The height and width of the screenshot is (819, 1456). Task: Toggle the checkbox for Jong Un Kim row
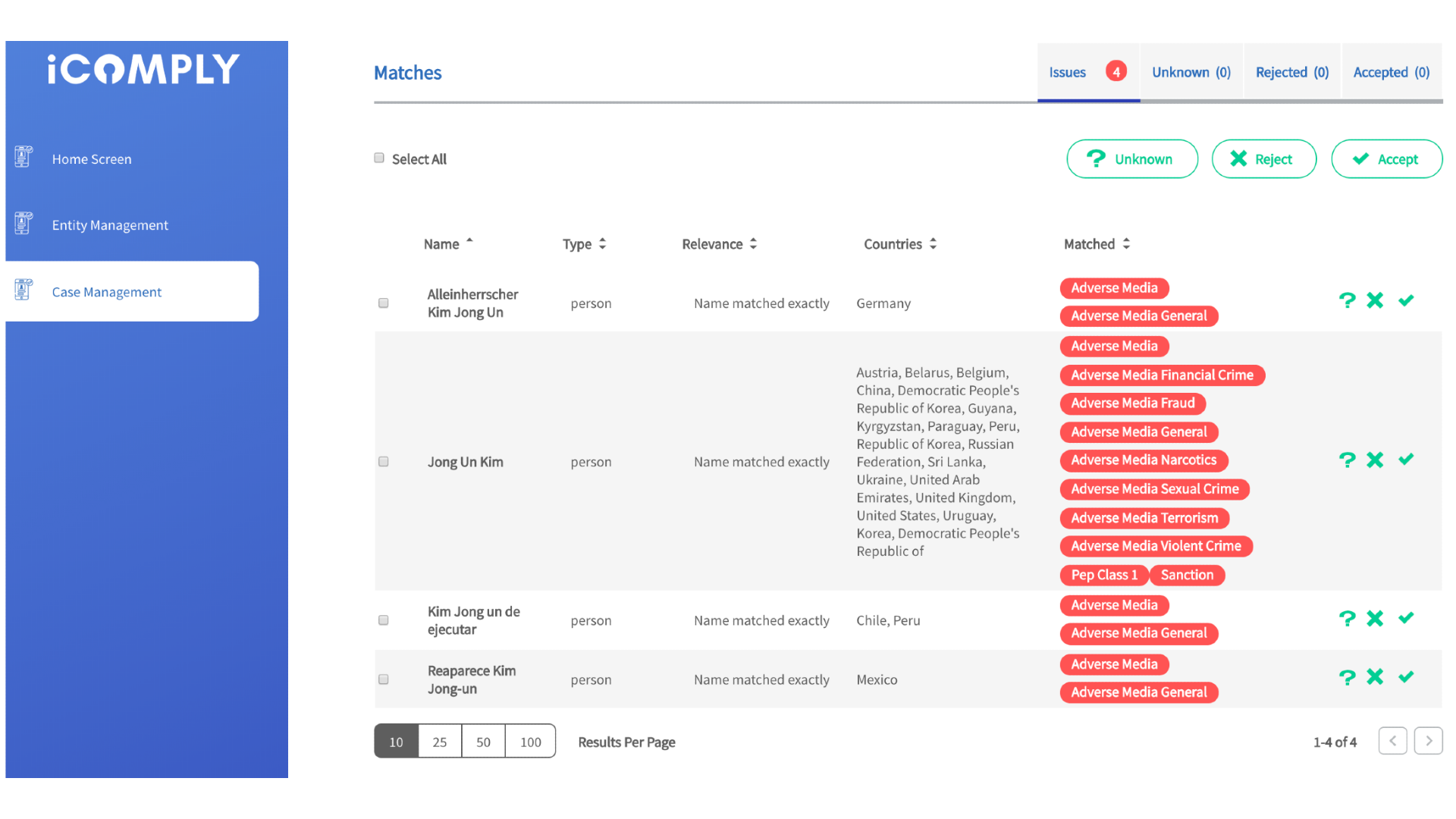point(384,461)
